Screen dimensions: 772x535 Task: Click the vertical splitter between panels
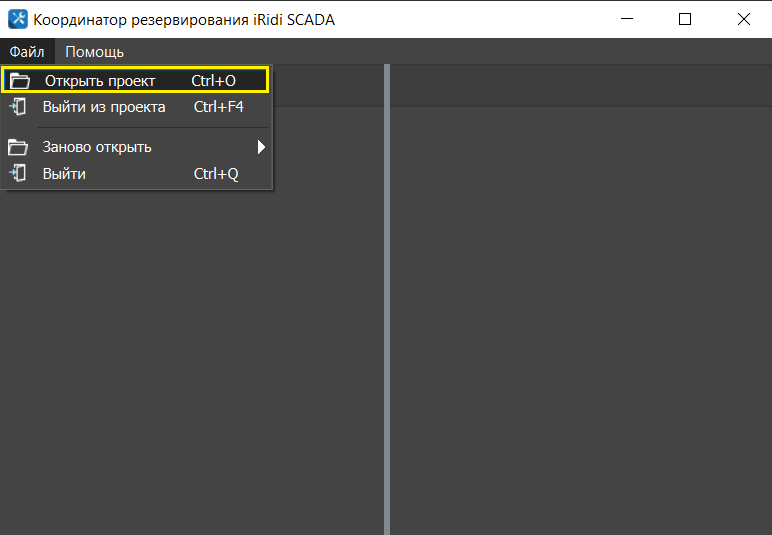386,300
